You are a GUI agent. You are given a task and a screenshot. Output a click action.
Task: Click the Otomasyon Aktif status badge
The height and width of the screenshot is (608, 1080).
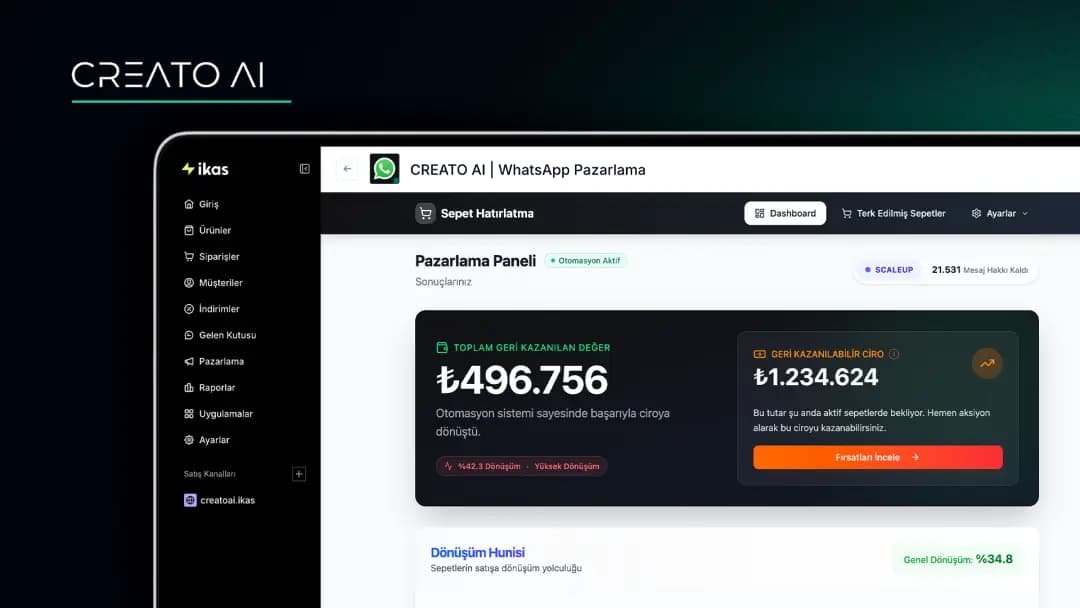click(585, 261)
